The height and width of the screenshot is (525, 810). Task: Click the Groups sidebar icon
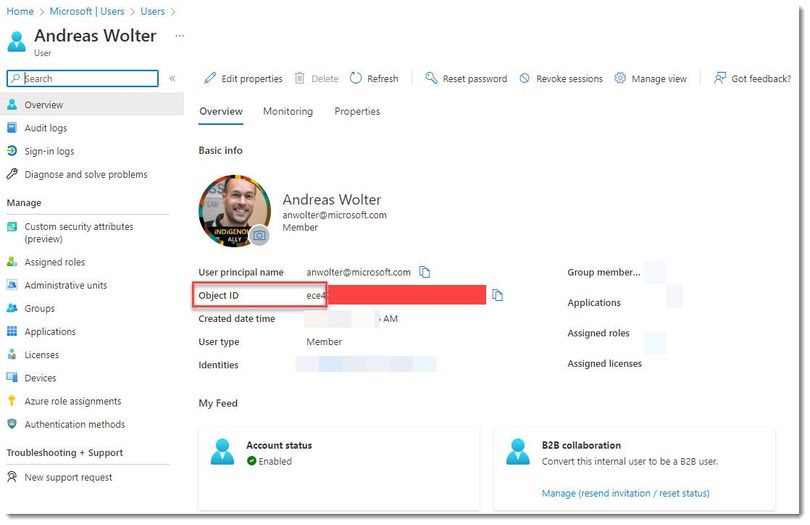click(x=12, y=308)
